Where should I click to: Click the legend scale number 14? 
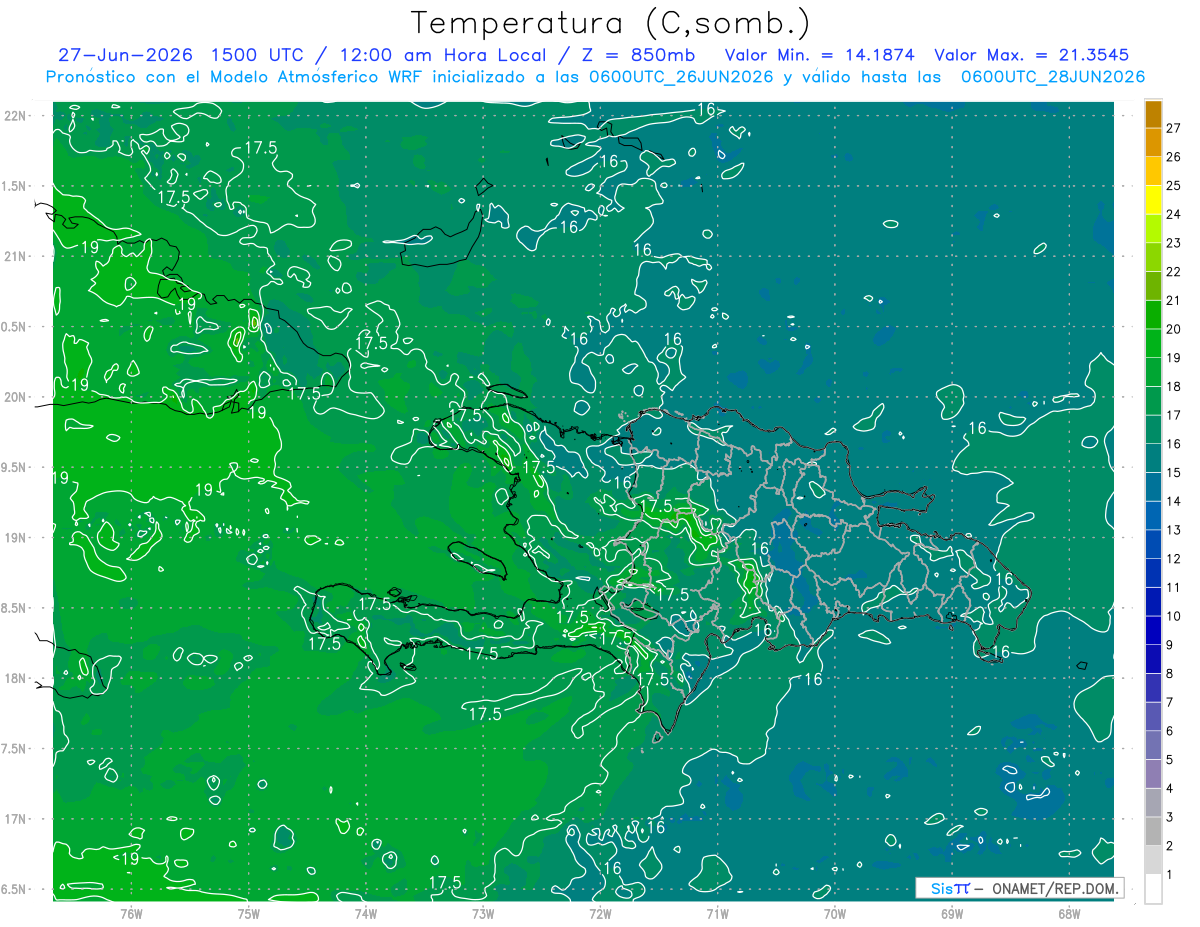1174,501
